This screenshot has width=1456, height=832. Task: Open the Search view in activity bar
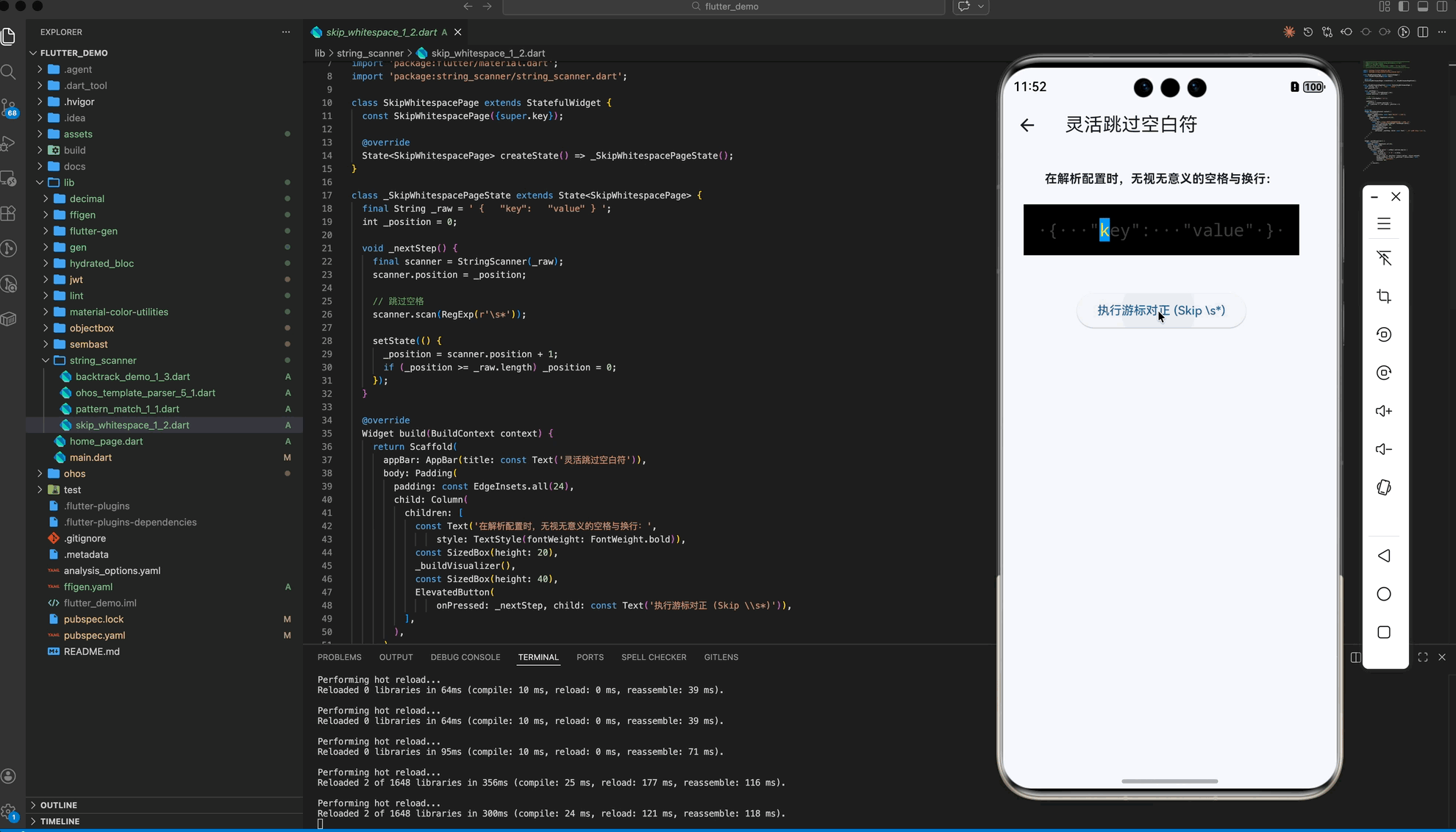pos(9,72)
